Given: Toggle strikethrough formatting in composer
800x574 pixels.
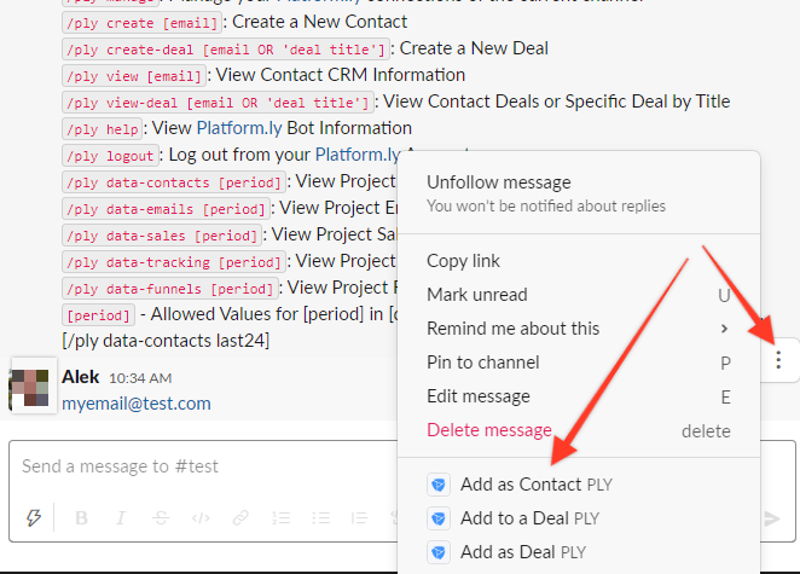Looking at the screenshot, I should click(x=161, y=518).
